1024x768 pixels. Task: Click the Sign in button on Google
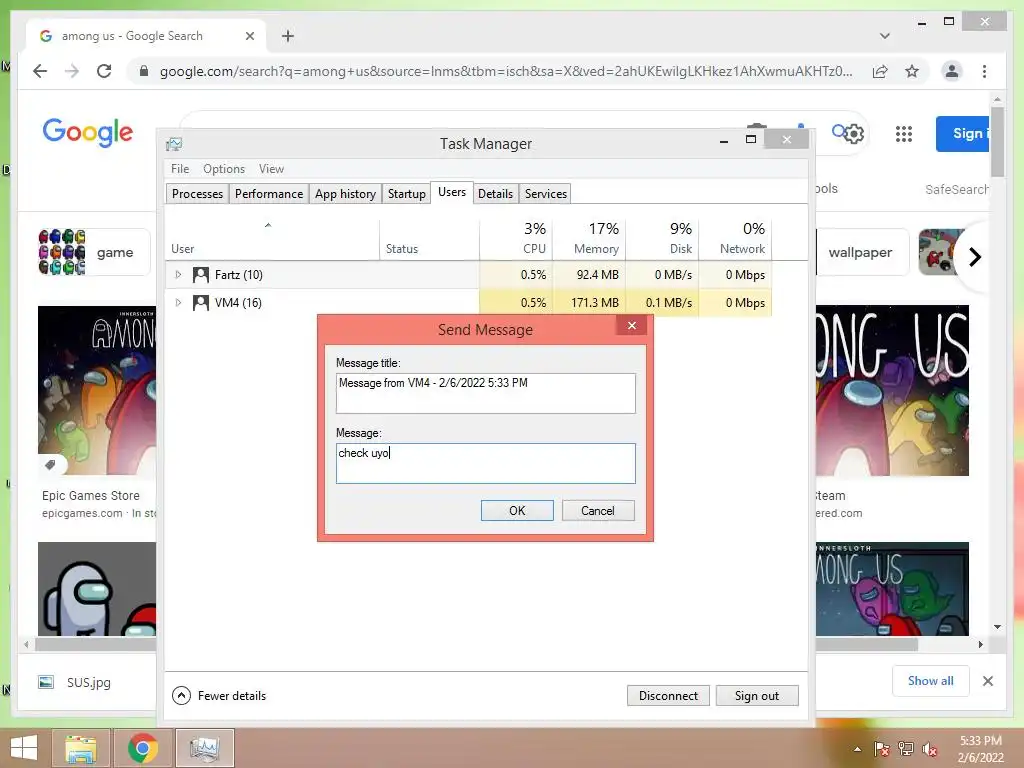coord(963,133)
